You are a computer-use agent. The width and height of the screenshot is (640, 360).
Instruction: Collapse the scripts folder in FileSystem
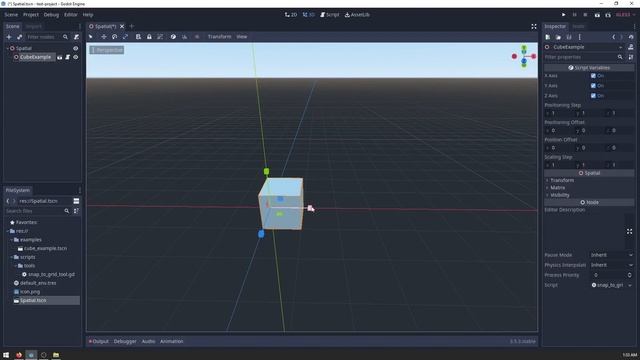(x=11, y=257)
